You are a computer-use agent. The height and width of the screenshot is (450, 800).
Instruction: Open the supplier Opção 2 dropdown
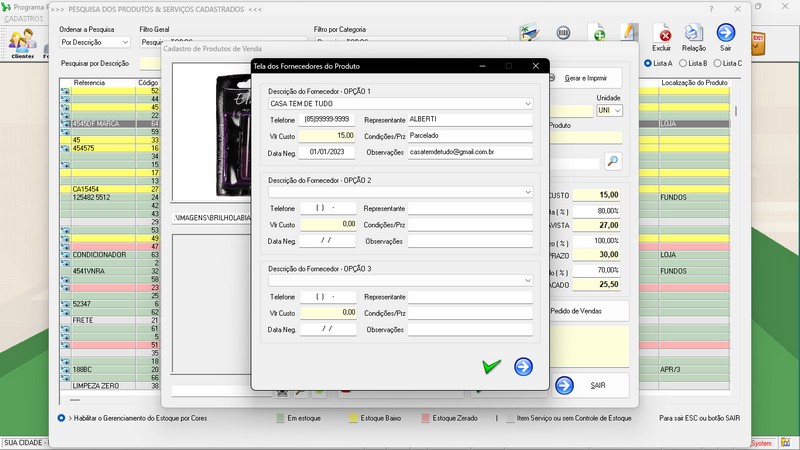(x=527, y=191)
